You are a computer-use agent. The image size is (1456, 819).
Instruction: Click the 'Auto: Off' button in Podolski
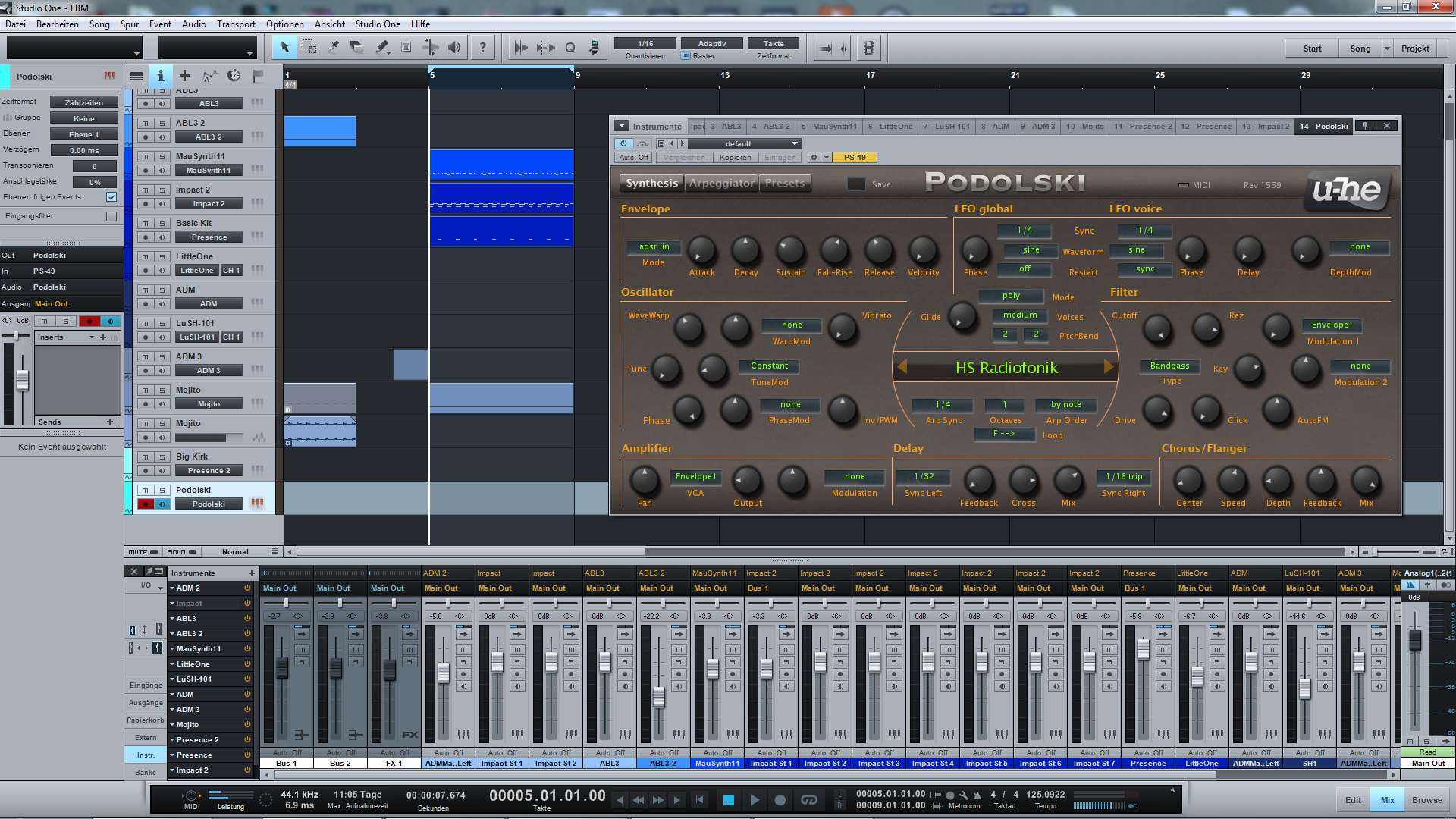(633, 157)
